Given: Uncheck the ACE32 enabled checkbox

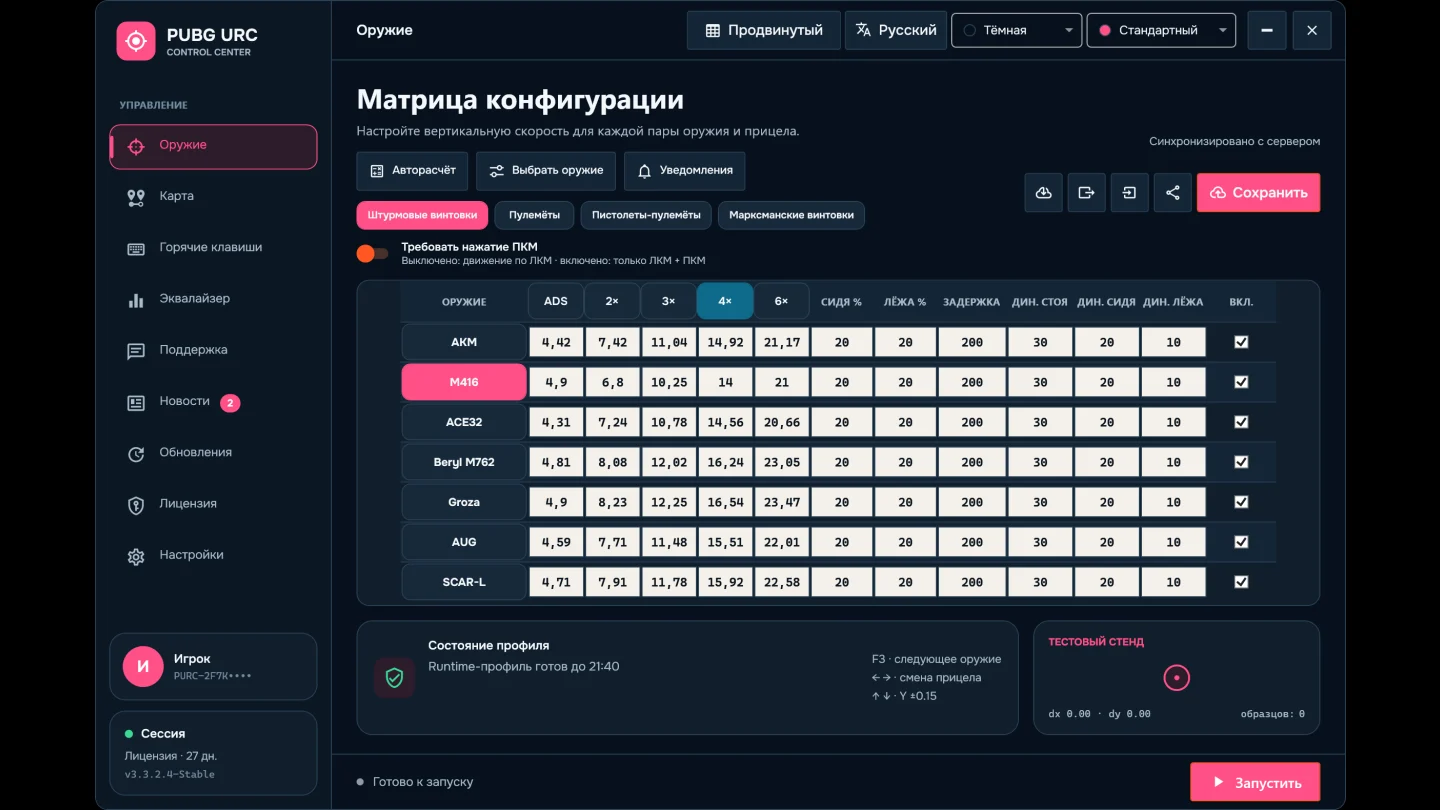Looking at the screenshot, I should (1241, 422).
